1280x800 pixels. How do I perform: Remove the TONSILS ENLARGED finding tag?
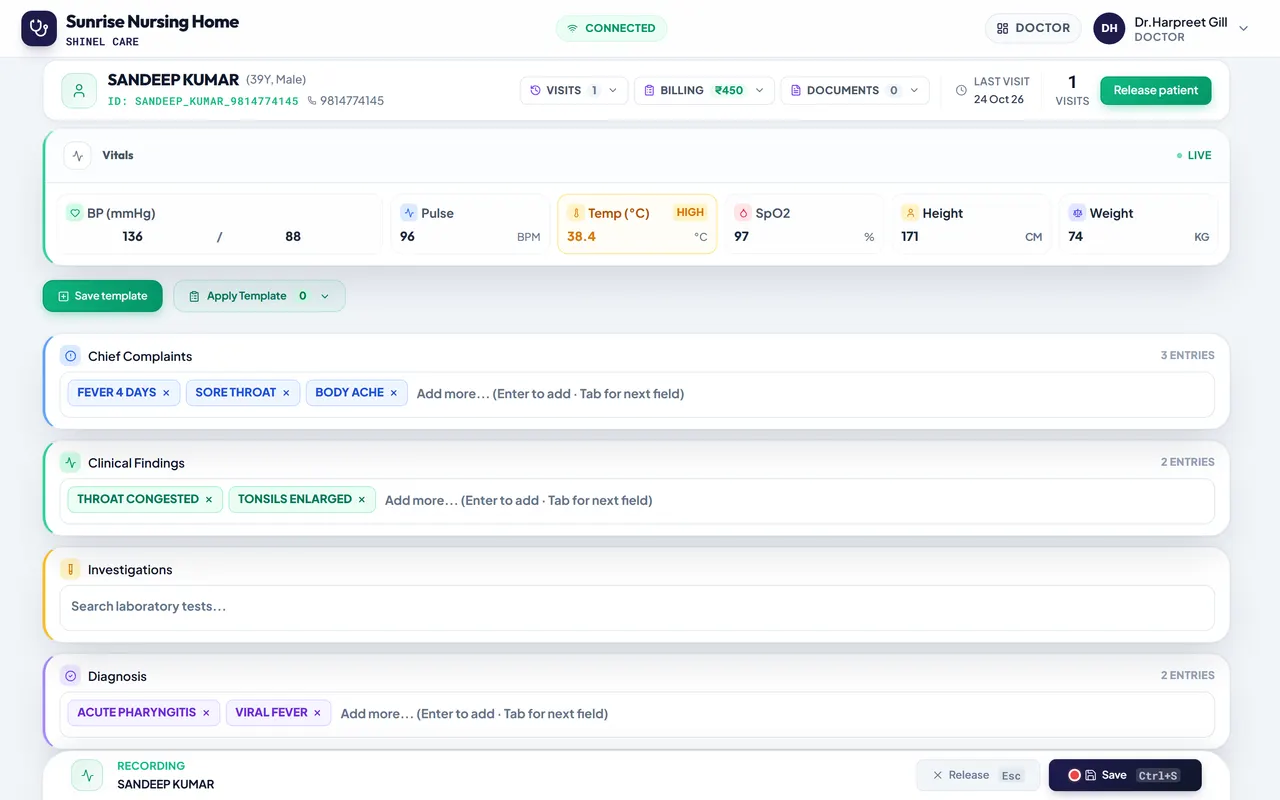point(362,499)
